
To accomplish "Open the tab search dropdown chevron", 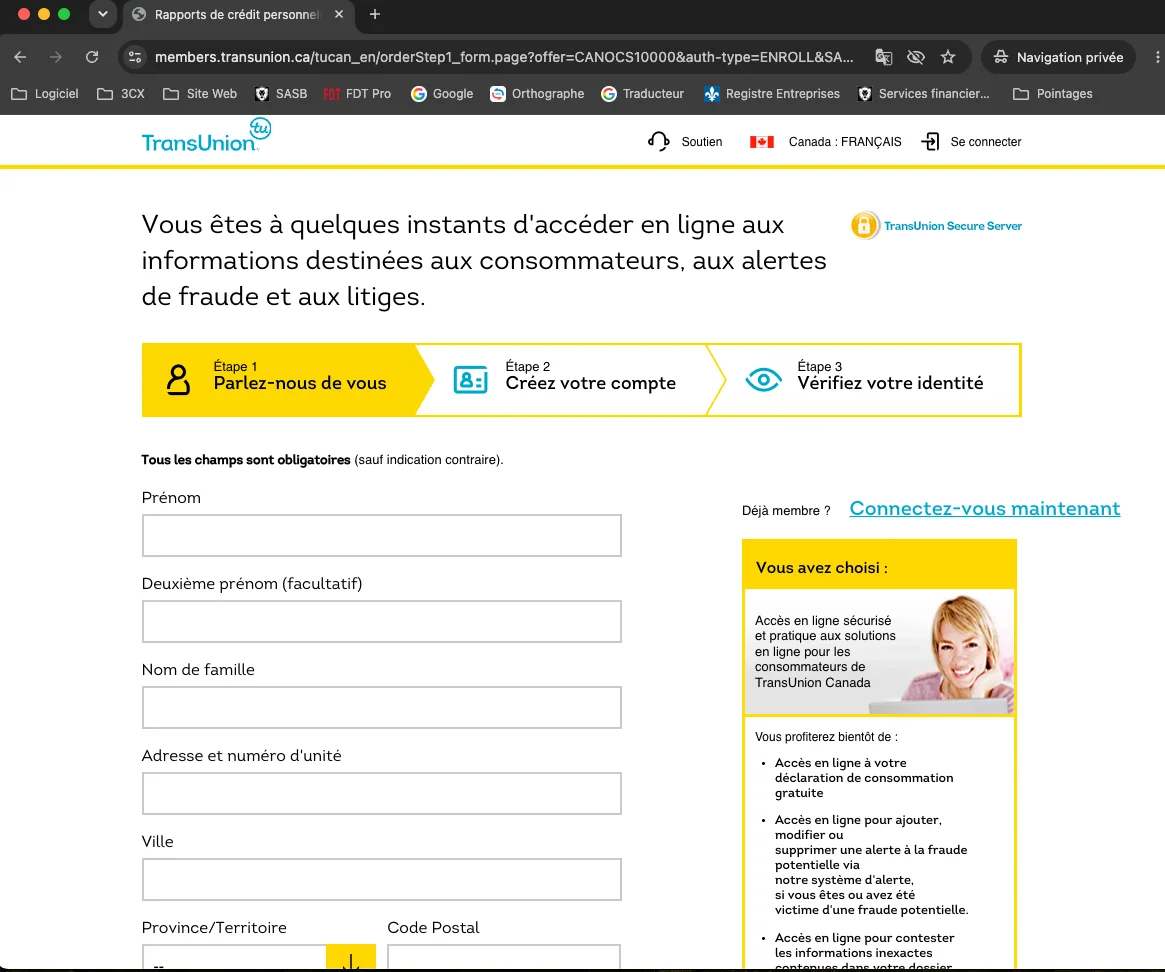I will 103,14.
